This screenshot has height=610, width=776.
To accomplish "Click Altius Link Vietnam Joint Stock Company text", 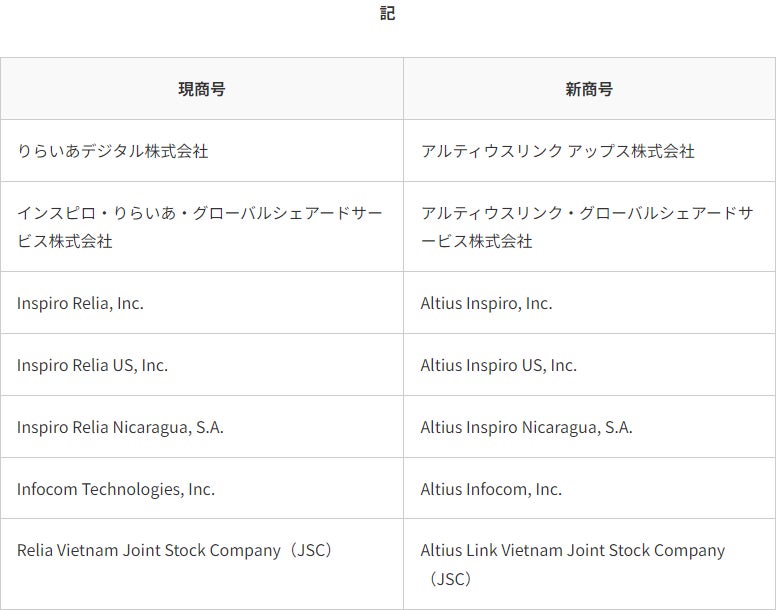I will click(573, 550).
